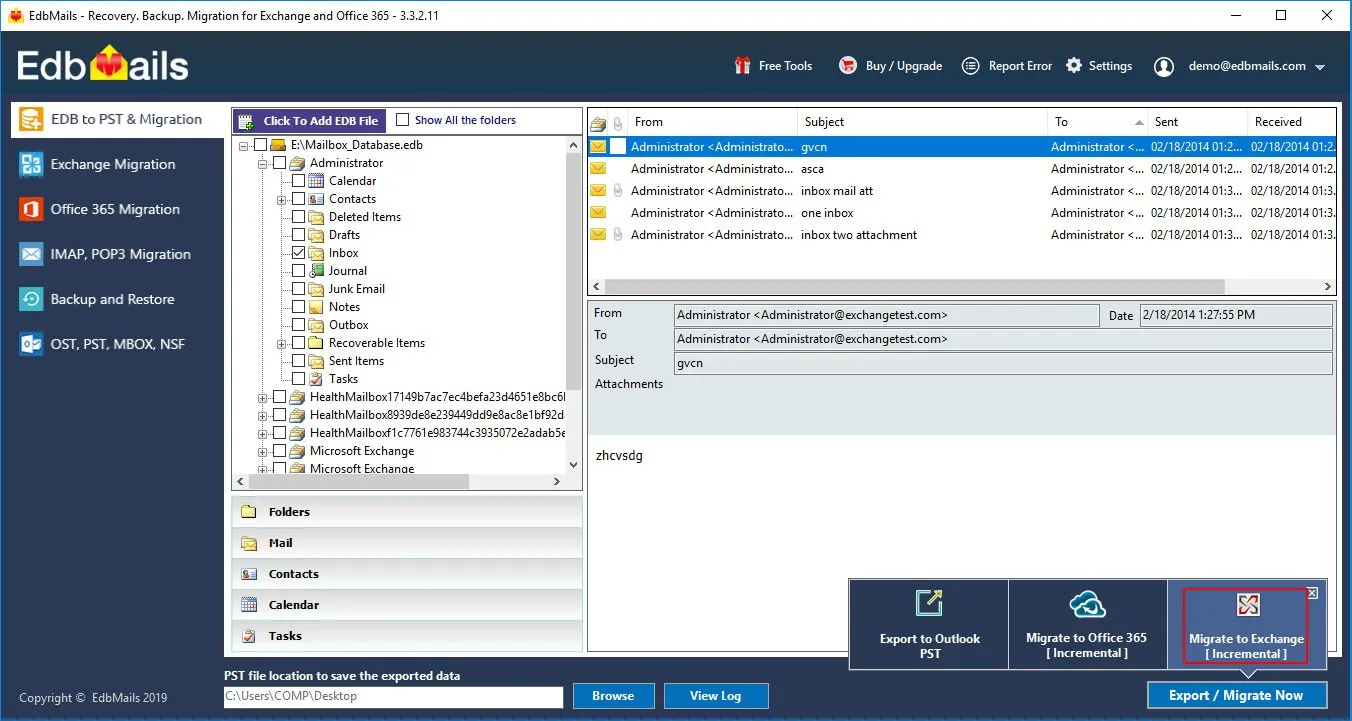
Task: Check the Sent Items folder checkbox
Action: [x=298, y=361]
